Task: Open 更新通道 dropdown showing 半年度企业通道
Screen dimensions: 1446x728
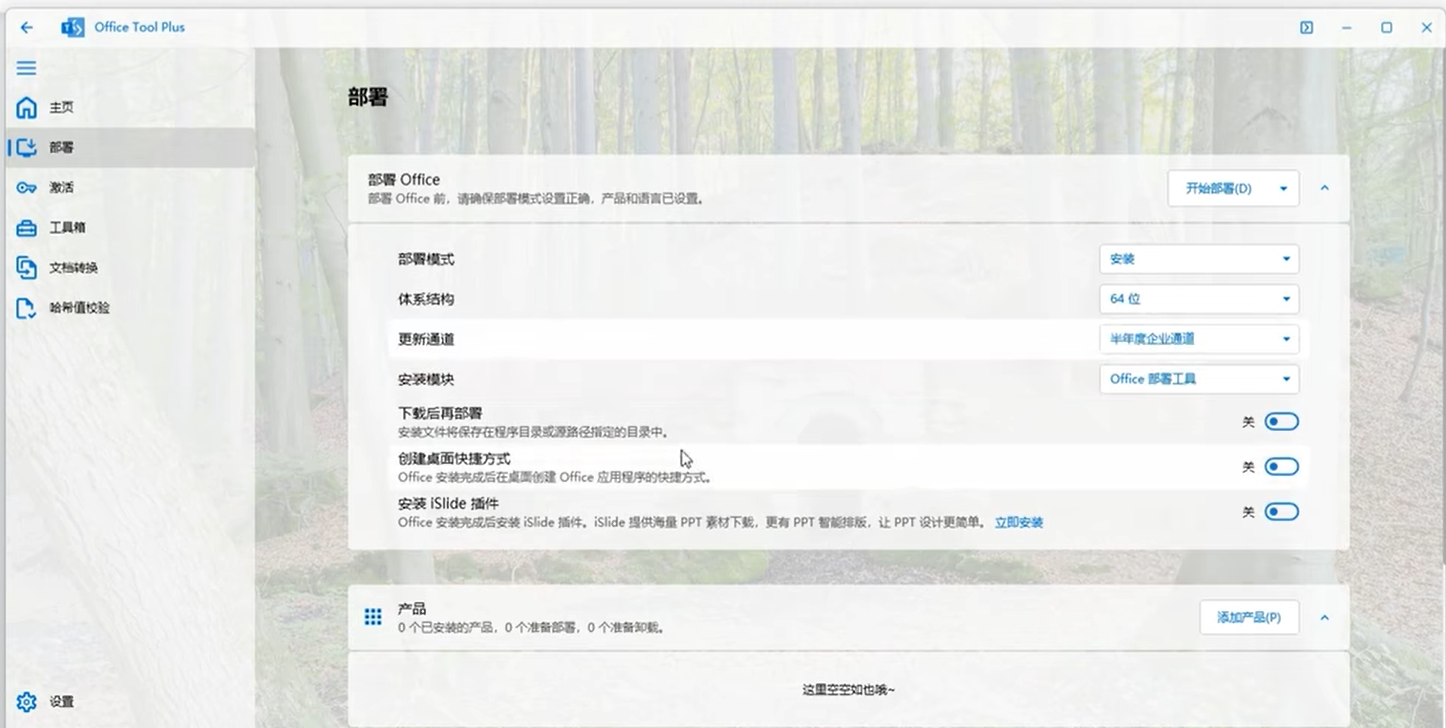Action: click(1199, 339)
